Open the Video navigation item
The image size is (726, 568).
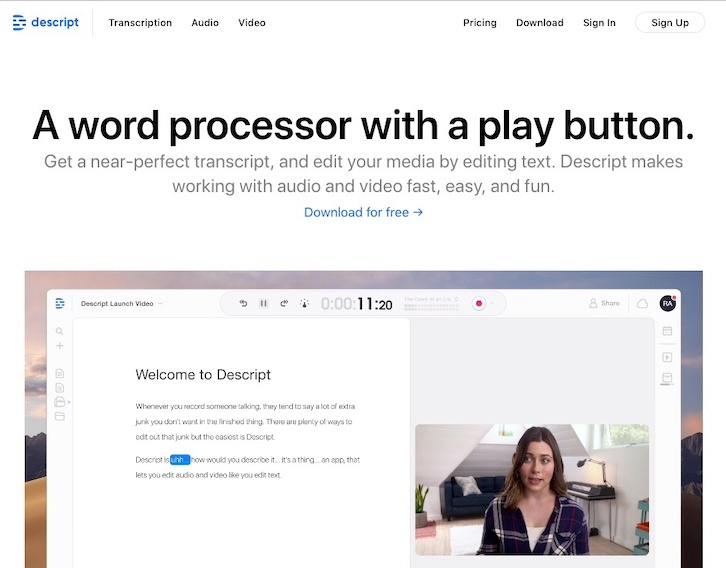[x=252, y=23]
